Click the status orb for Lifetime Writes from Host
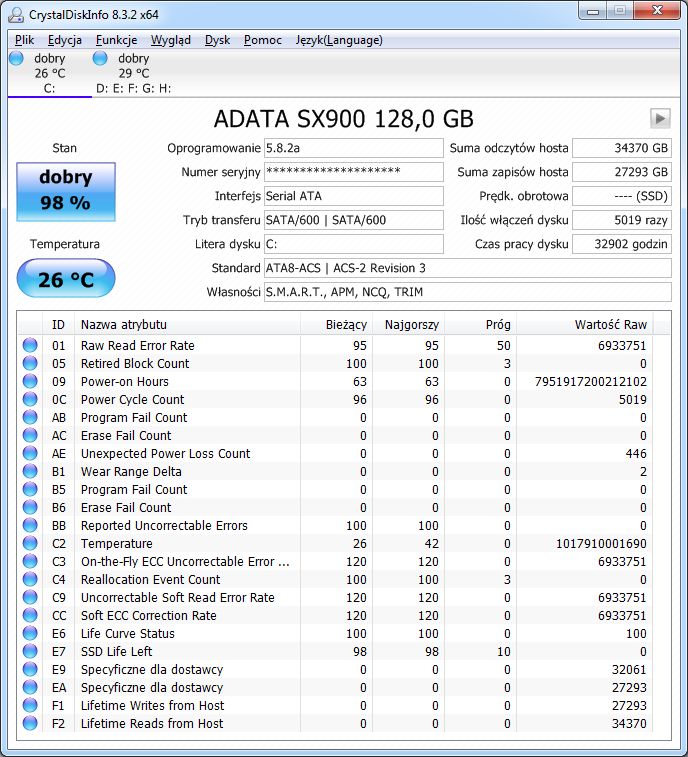This screenshot has width=688, height=757. click(x=30, y=705)
